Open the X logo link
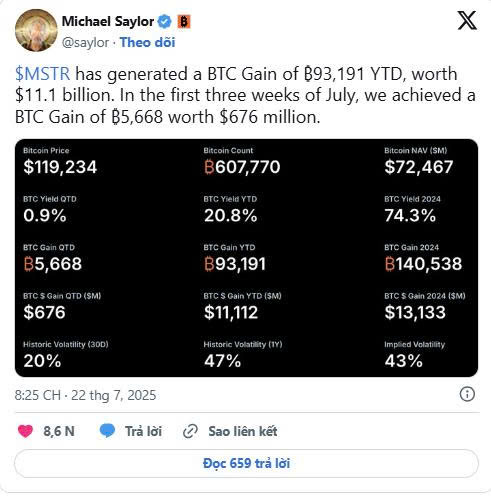Viewport: 491px width, 496px height. click(467, 20)
